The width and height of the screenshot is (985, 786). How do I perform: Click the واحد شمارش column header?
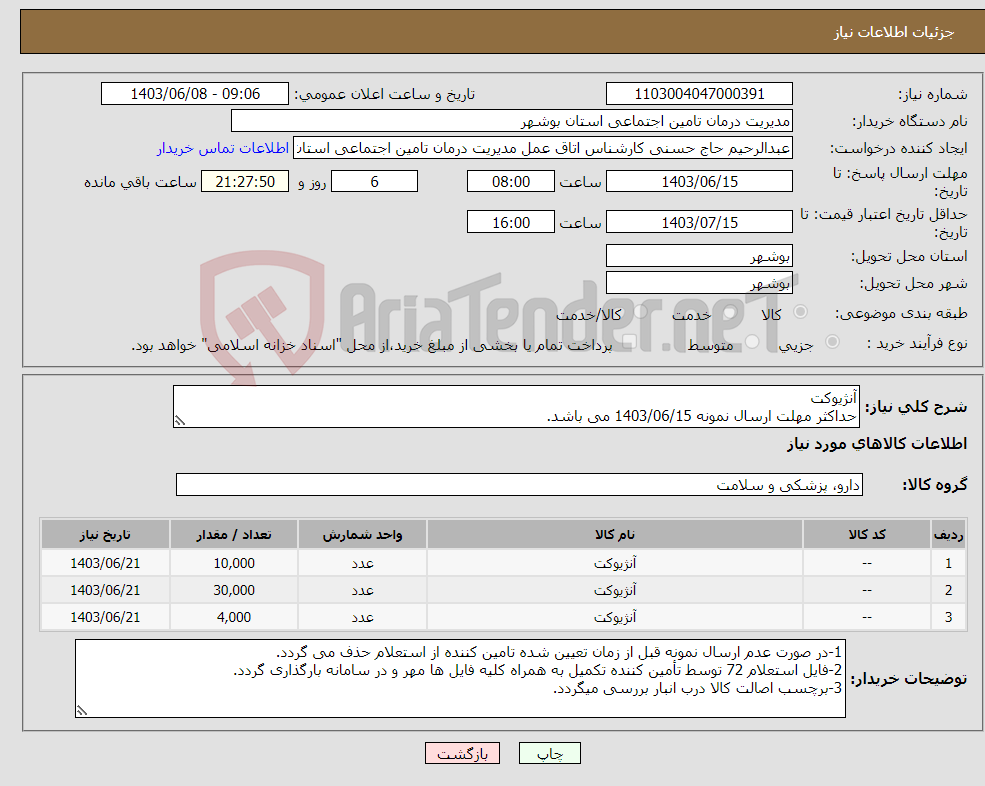coord(362,535)
